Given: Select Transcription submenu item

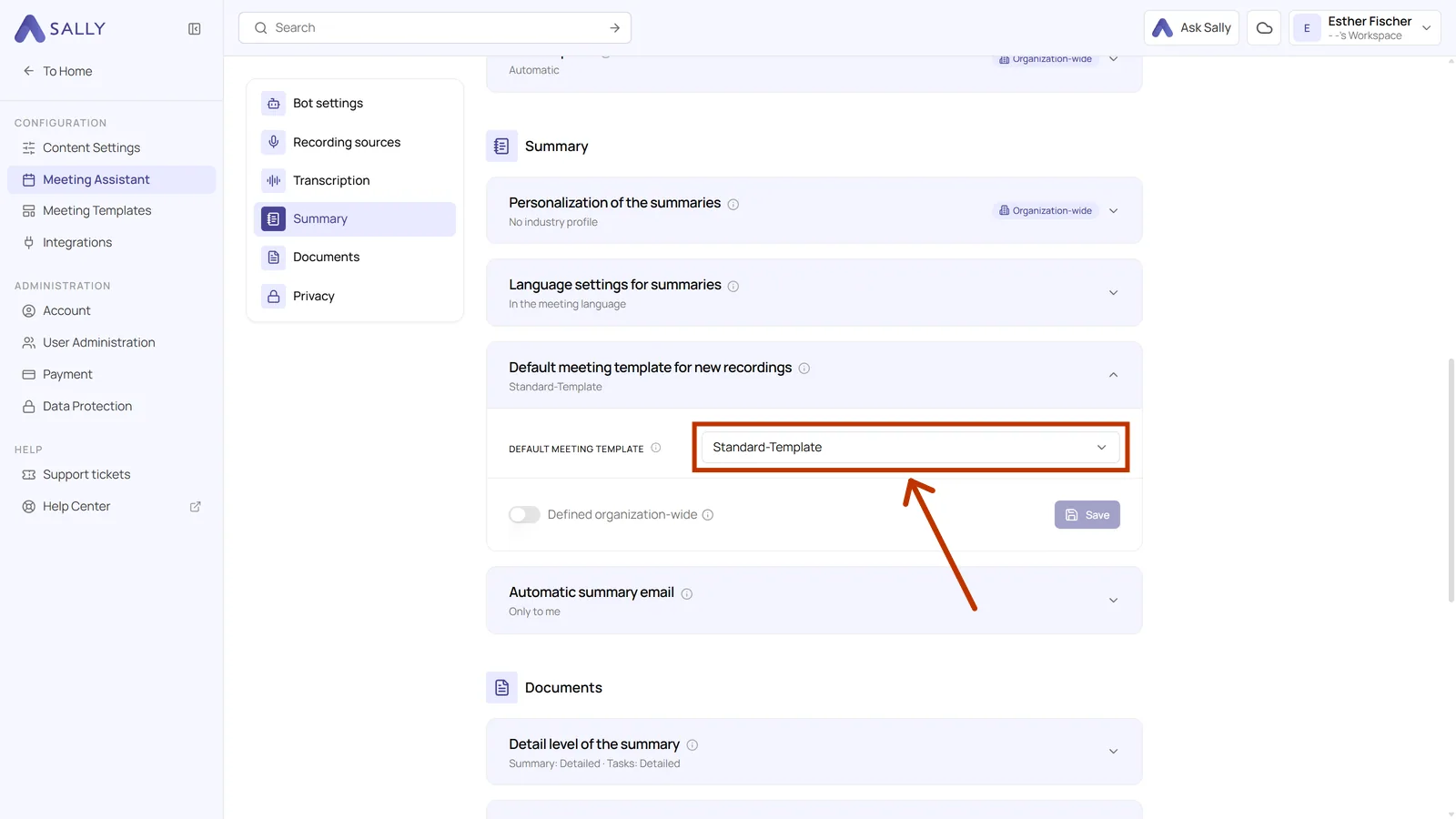Looking at the screenshot, I should click(355, 180).
